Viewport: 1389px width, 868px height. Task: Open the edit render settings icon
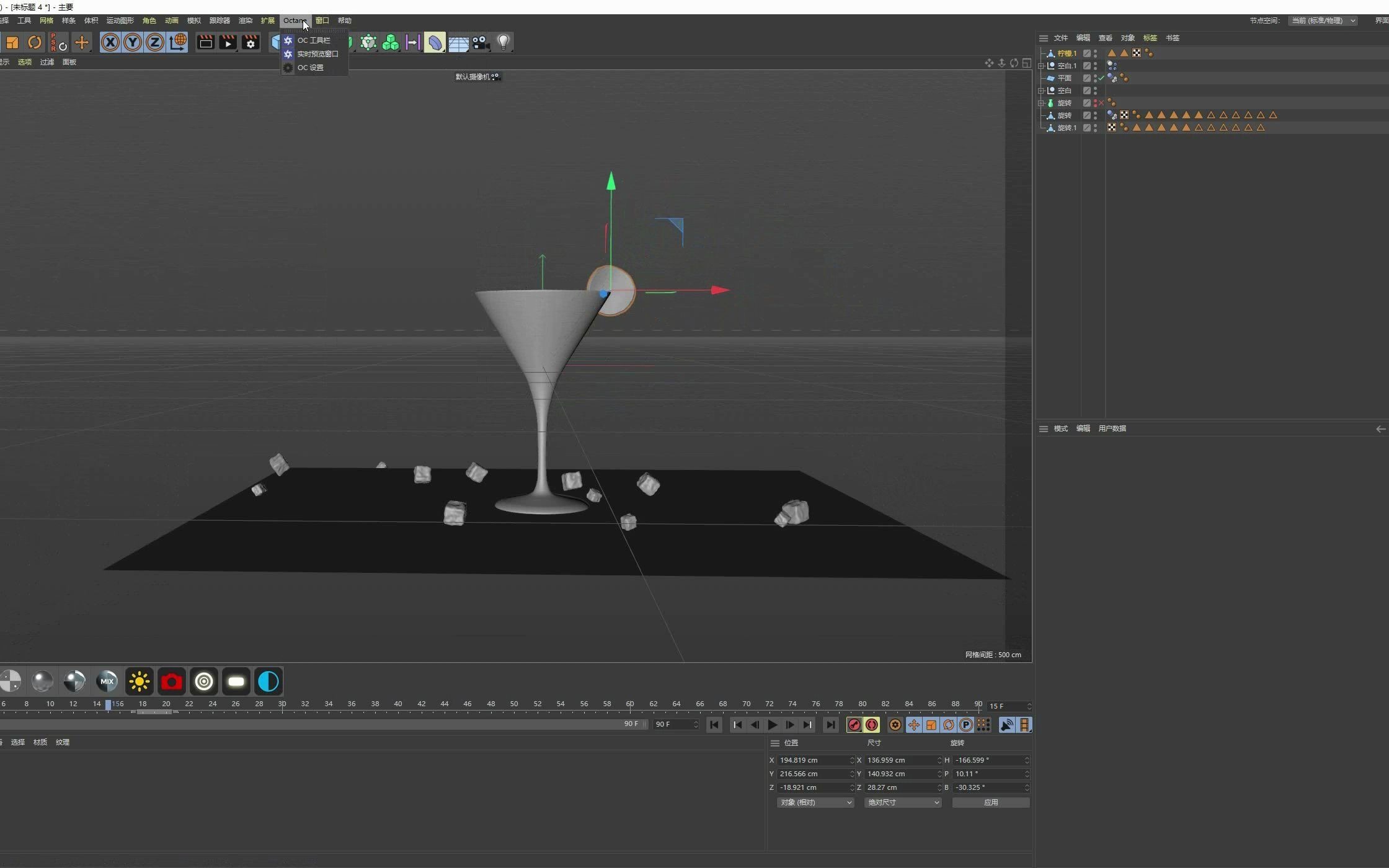click(x=251, y=42)
